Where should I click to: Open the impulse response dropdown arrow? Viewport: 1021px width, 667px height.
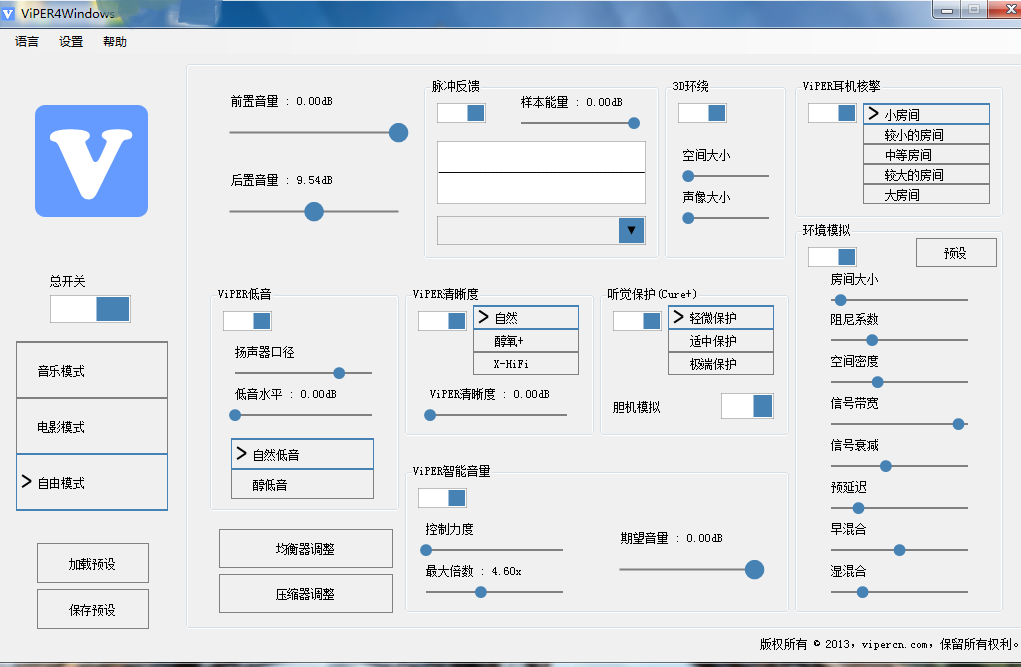(x=631, y=230)
